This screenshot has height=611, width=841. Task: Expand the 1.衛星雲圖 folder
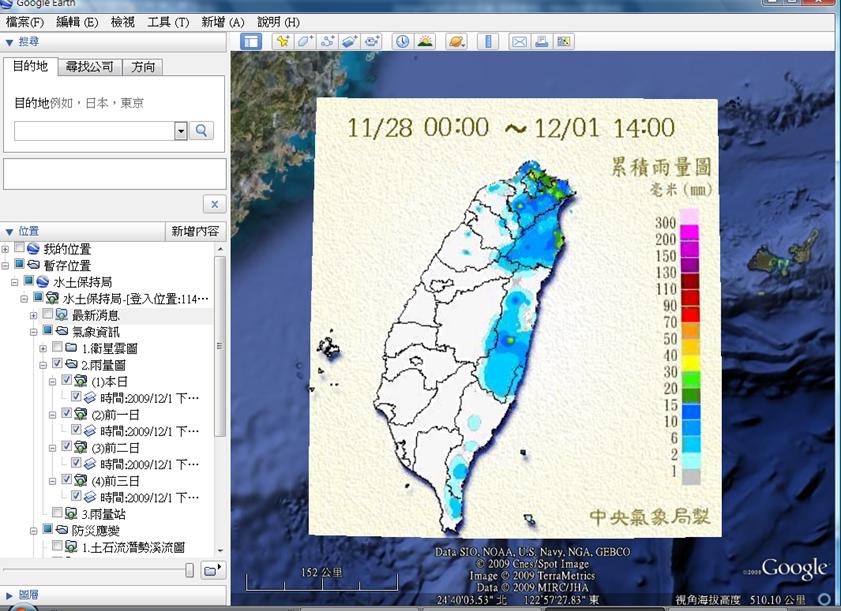[43, 349]
